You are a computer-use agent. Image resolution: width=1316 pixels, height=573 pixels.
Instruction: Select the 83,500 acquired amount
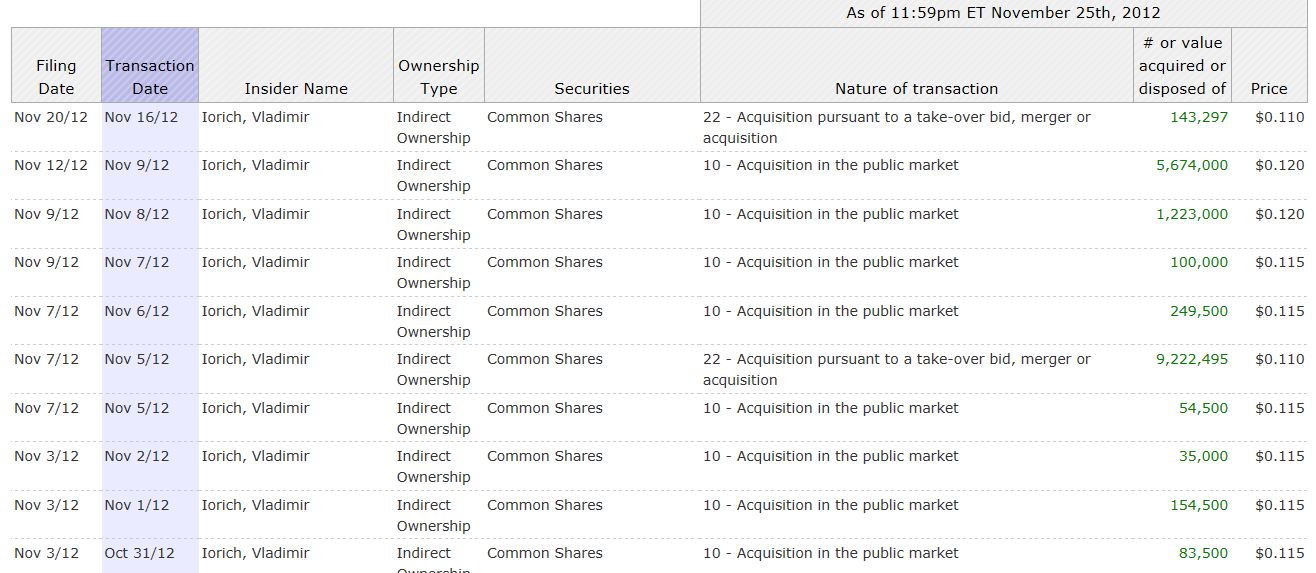[x=1203, y=553]
